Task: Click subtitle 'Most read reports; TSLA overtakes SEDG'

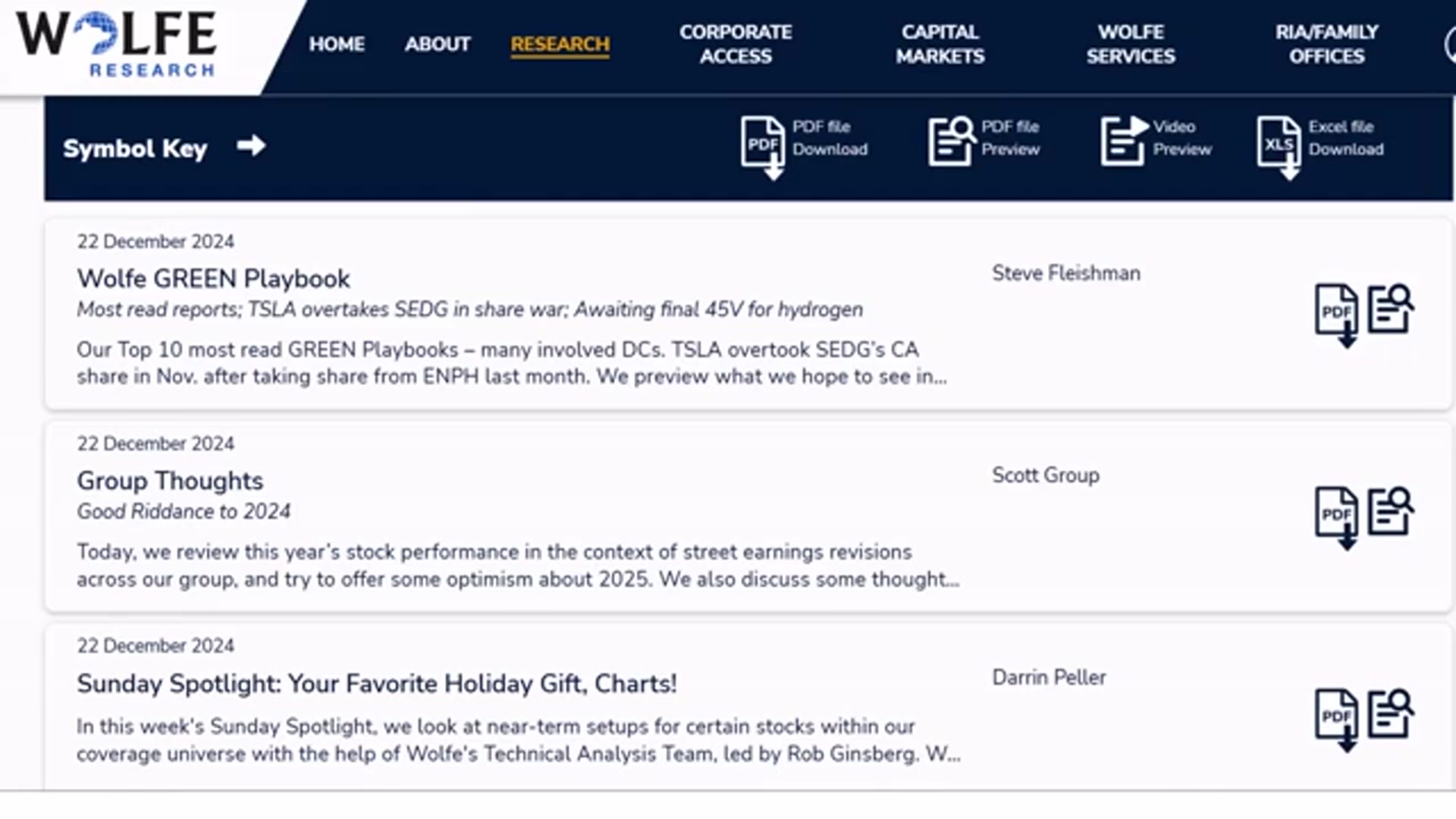Action: click(x=469, y=309)
